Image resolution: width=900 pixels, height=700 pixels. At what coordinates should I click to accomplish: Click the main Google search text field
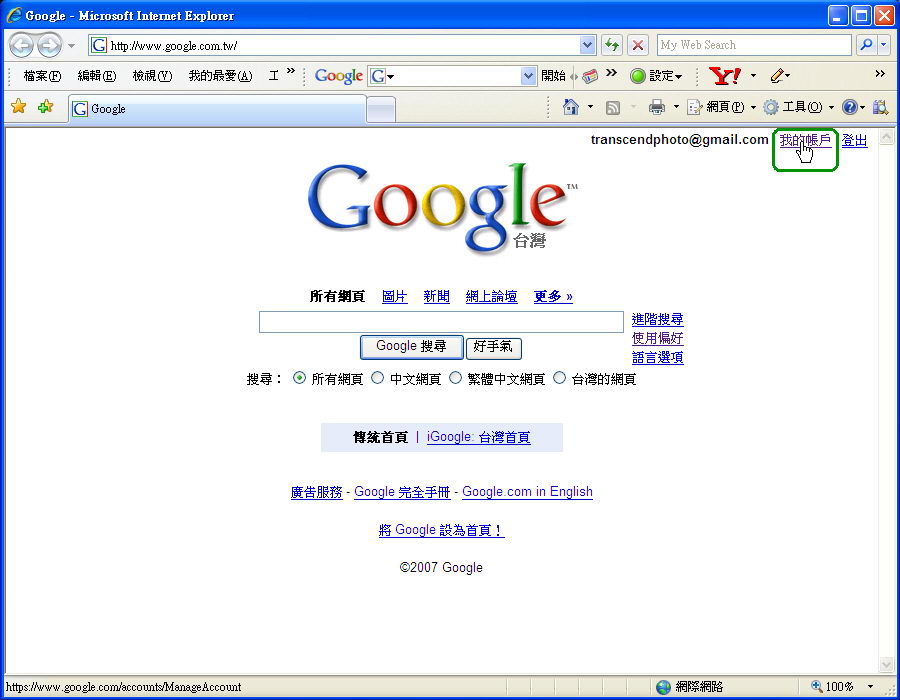pyautogui.click(x=441, y=322)
